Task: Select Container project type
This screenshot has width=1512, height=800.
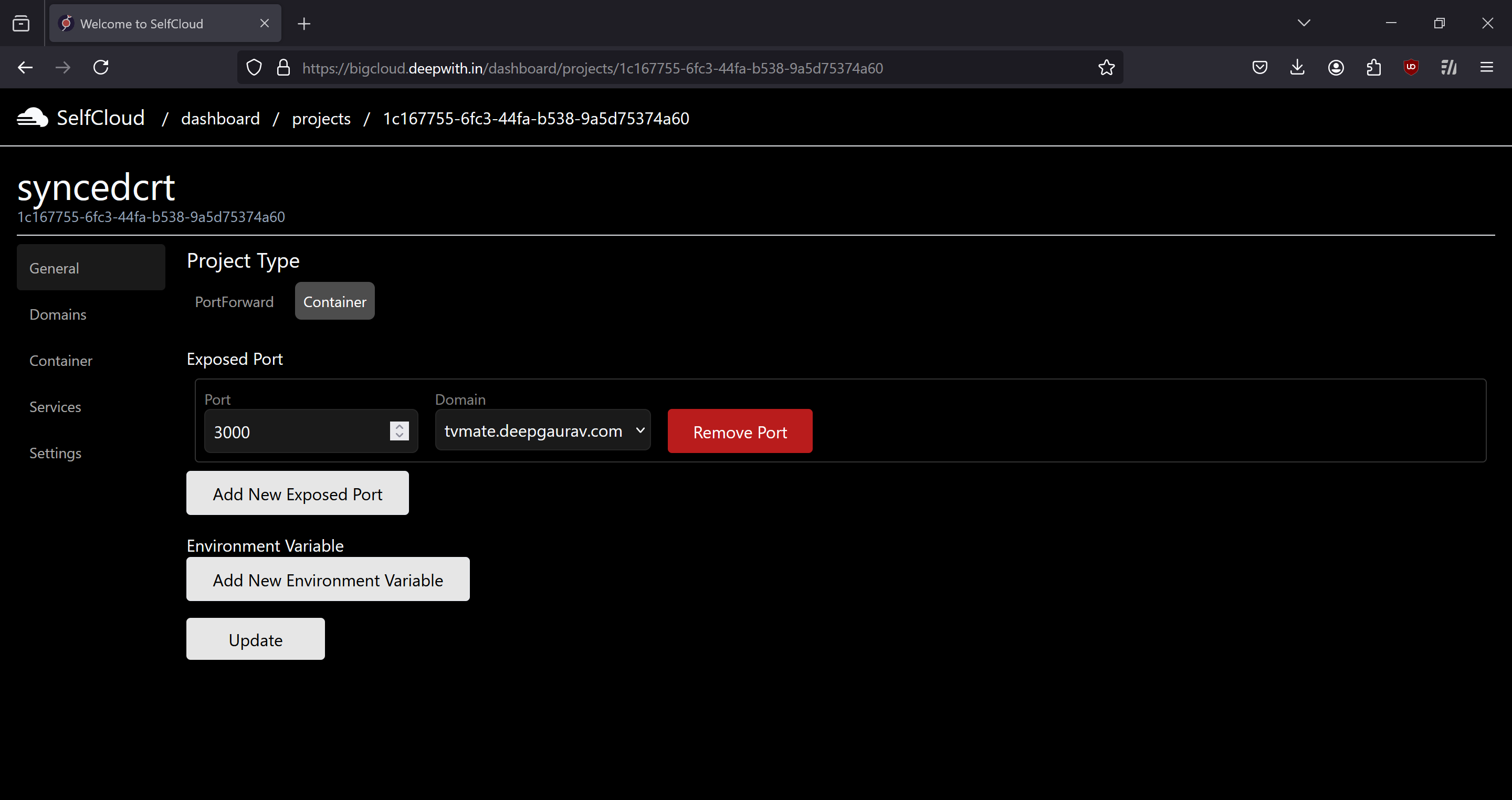Action: point(334,302)
